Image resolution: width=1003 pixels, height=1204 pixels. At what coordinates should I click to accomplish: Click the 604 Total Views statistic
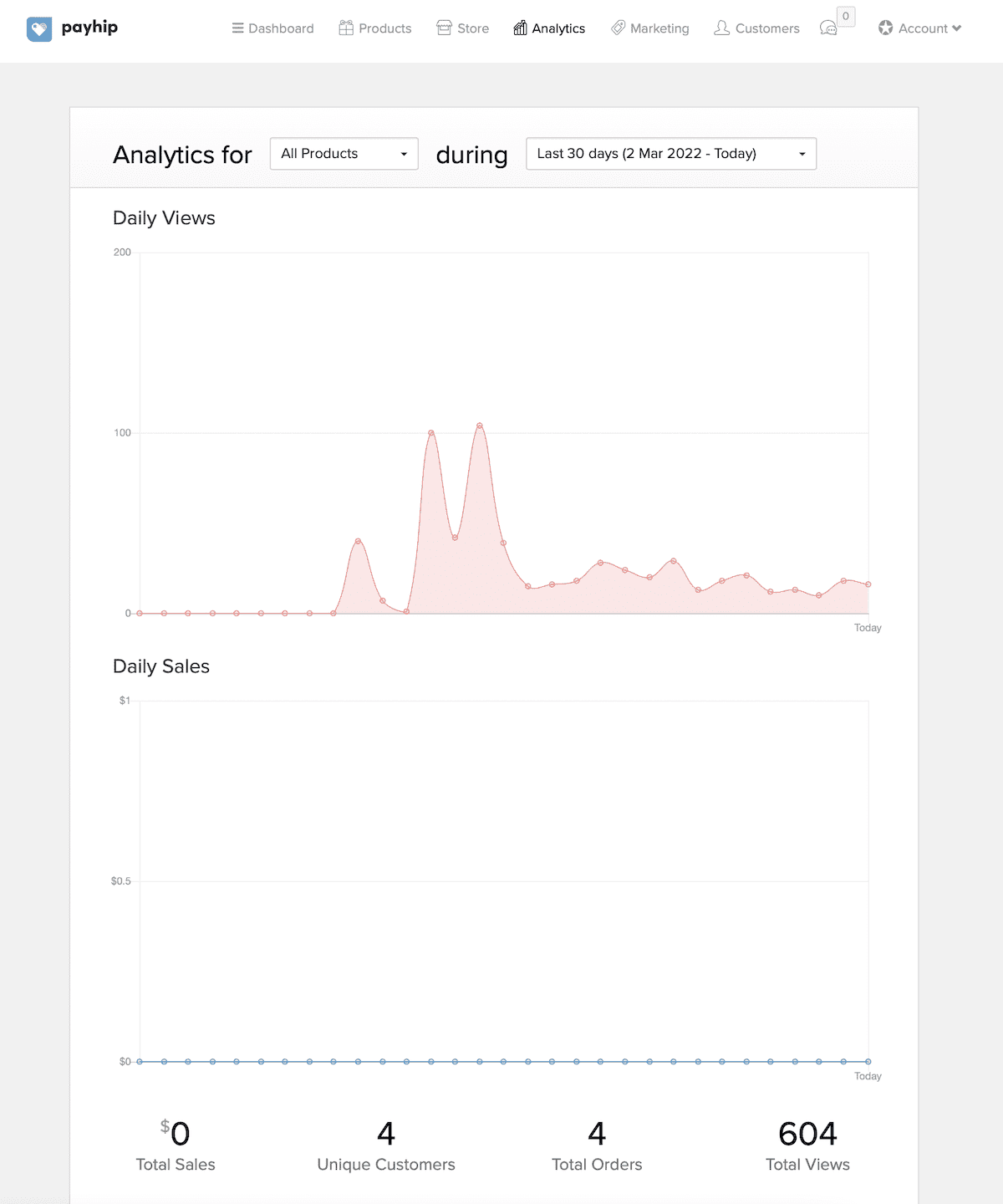(x=807, y=1135)
